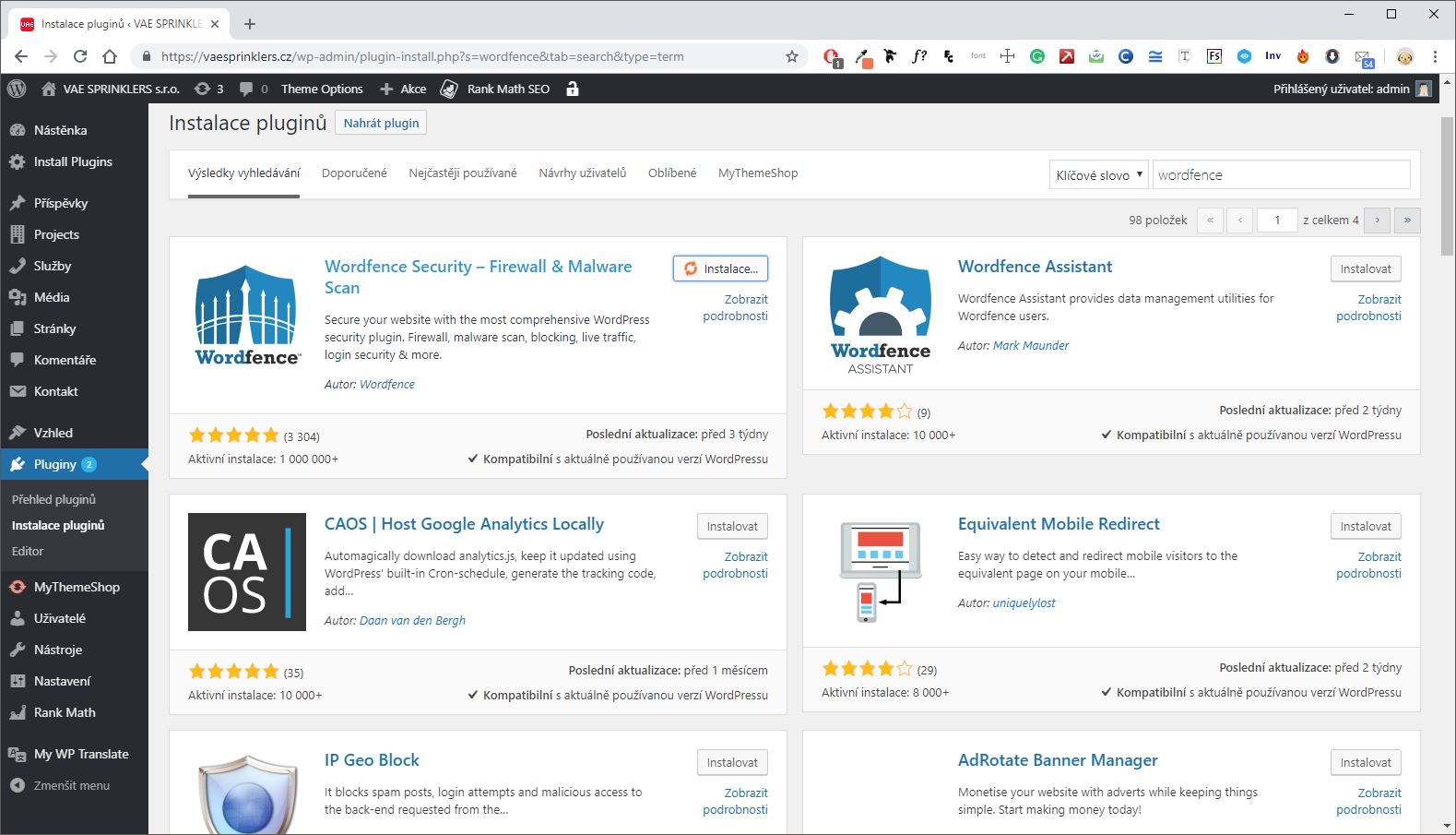Install the CAOS plugin
Screen dimensions: 1456x835
click(732, 526)
